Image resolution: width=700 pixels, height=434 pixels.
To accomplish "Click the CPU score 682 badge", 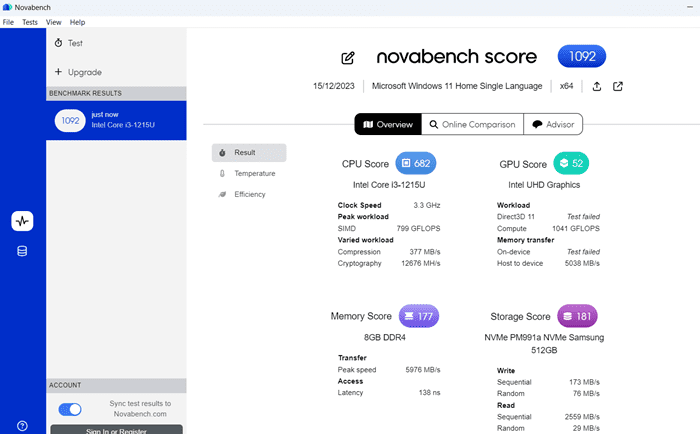I will click(x=416, y=163).
